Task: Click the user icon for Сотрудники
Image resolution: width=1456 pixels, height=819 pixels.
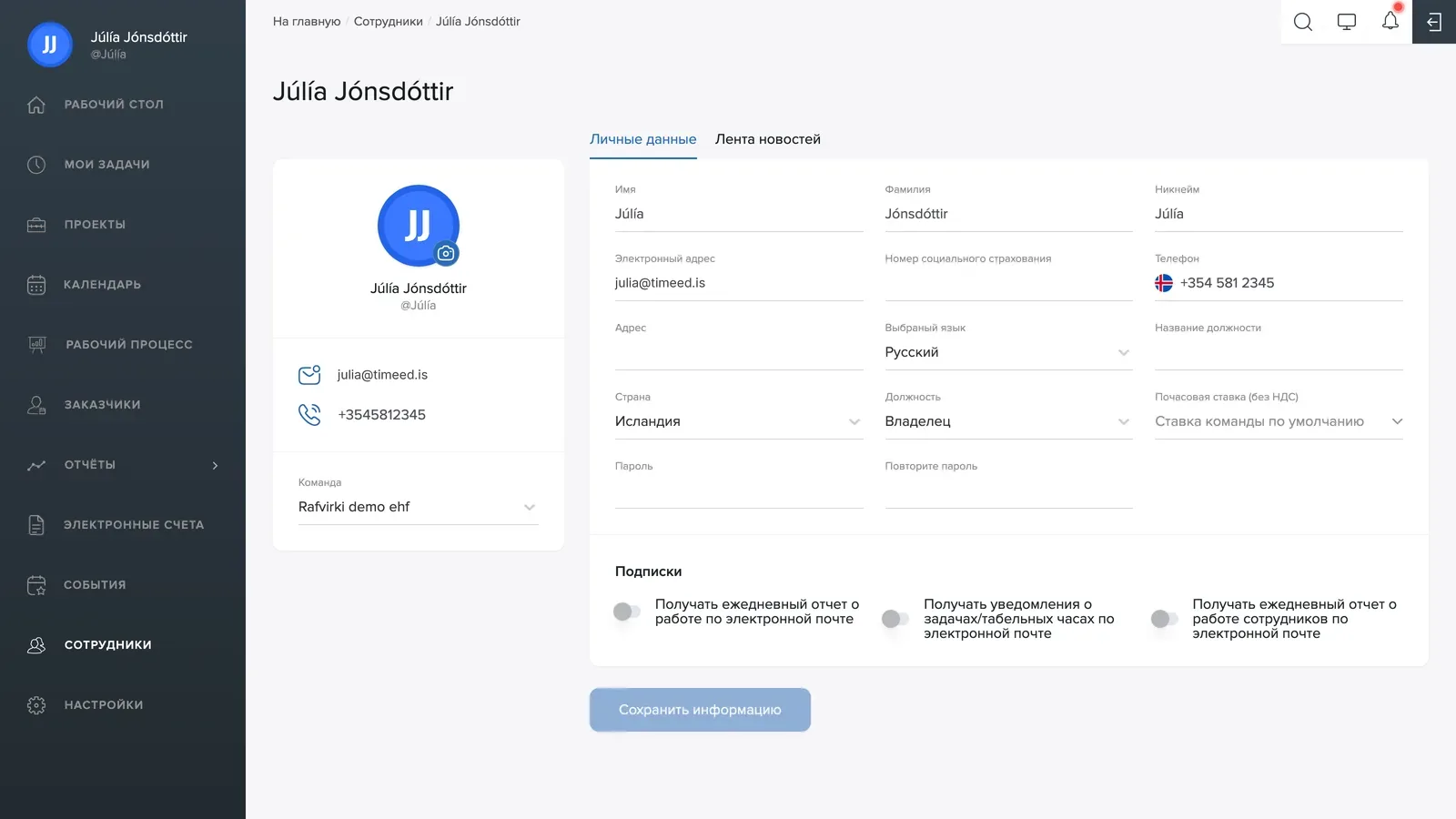Action: pos(36,645)
